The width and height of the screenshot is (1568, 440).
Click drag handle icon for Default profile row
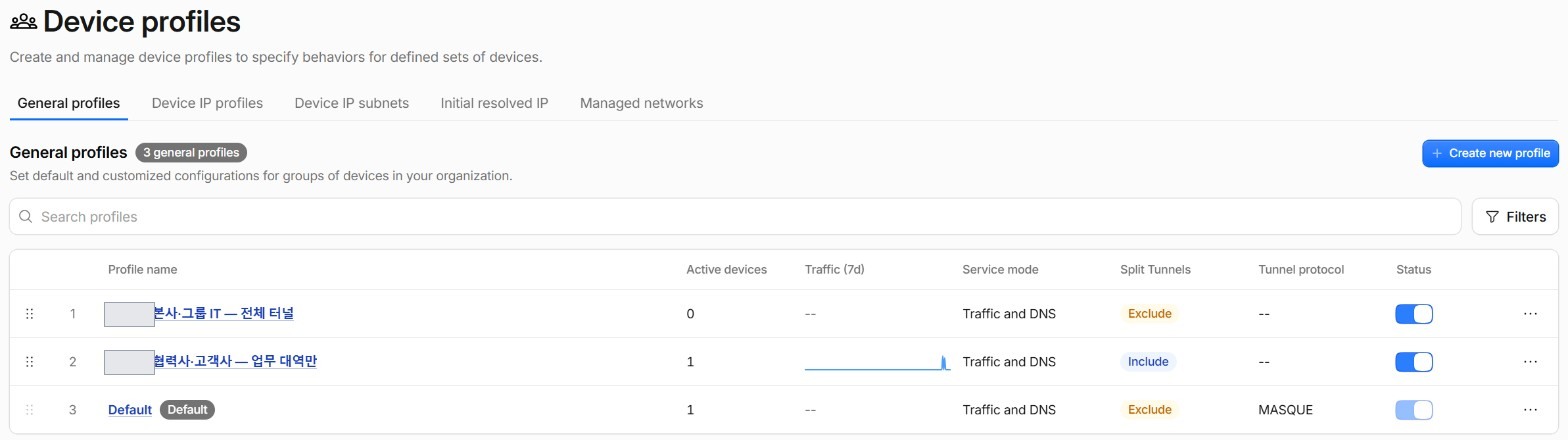point(29,410)
